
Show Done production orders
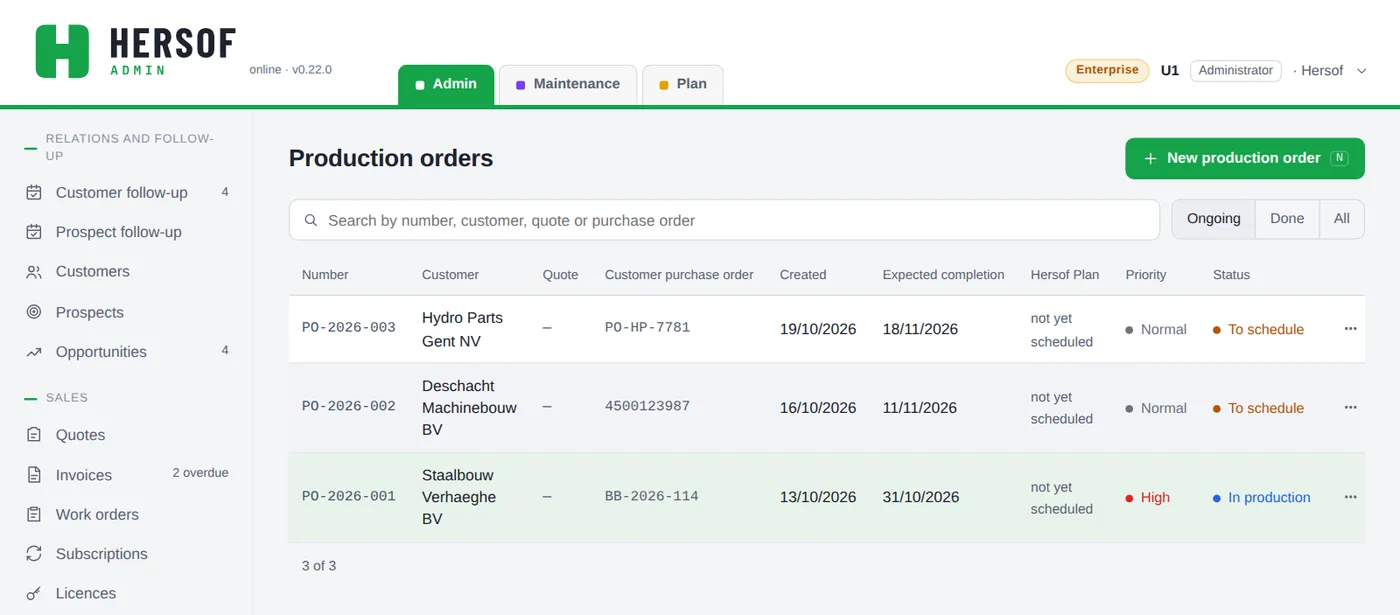click(x=1287, y=219)
